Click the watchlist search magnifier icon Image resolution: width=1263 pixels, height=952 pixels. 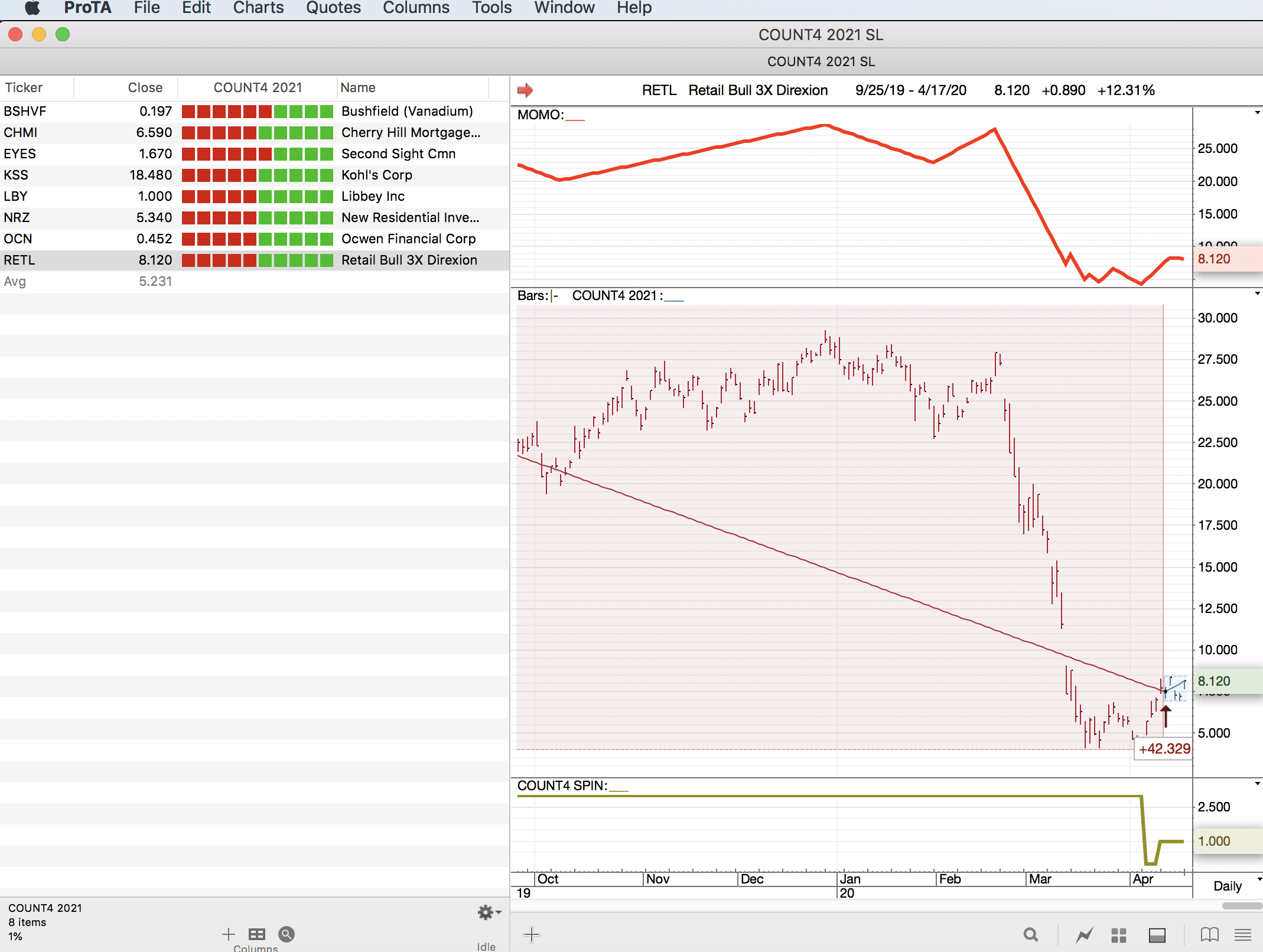(287, 934)
